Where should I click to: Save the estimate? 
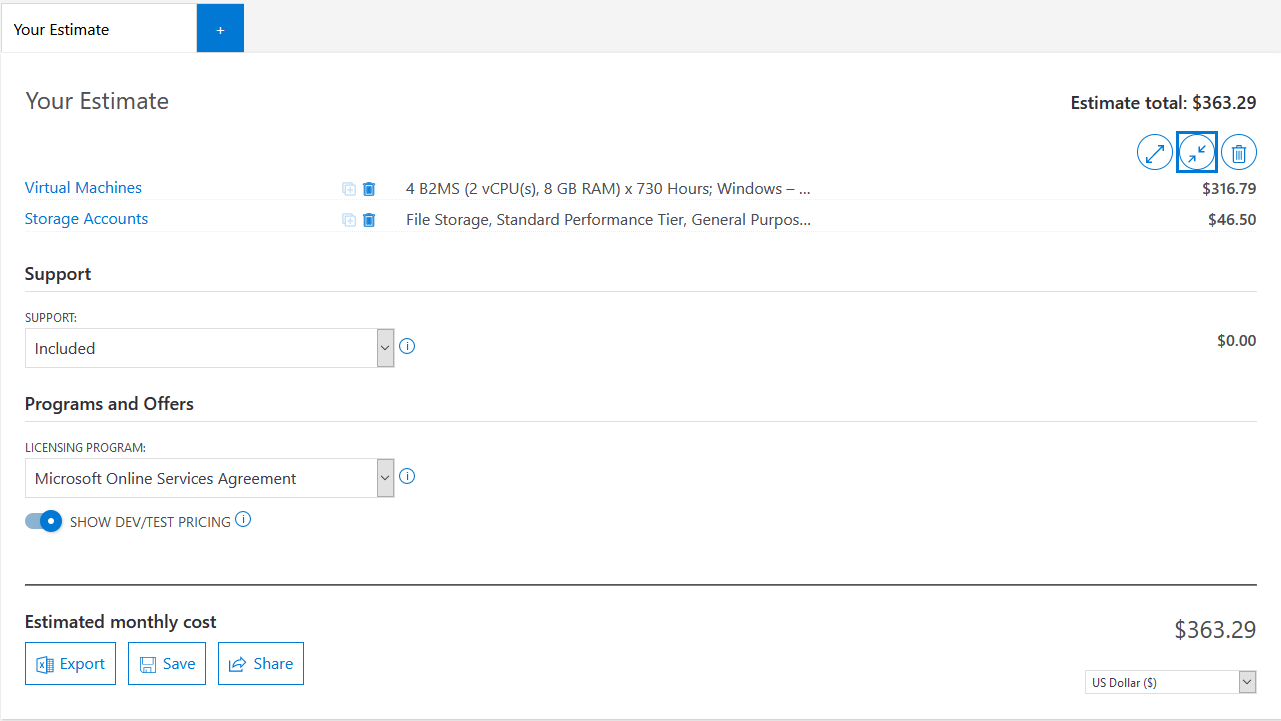coord(167,664)
